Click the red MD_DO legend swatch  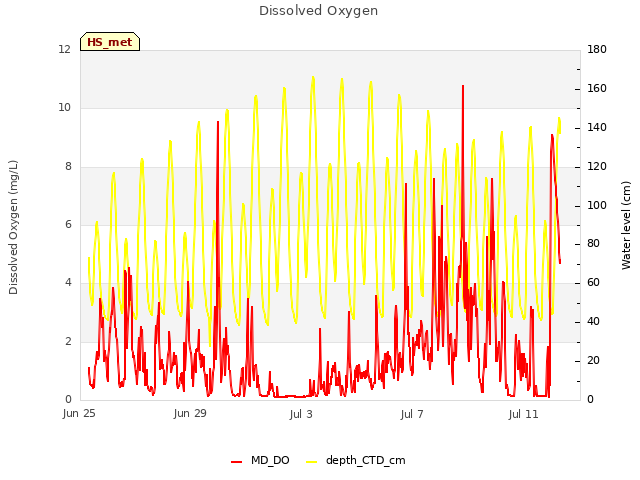237,462
